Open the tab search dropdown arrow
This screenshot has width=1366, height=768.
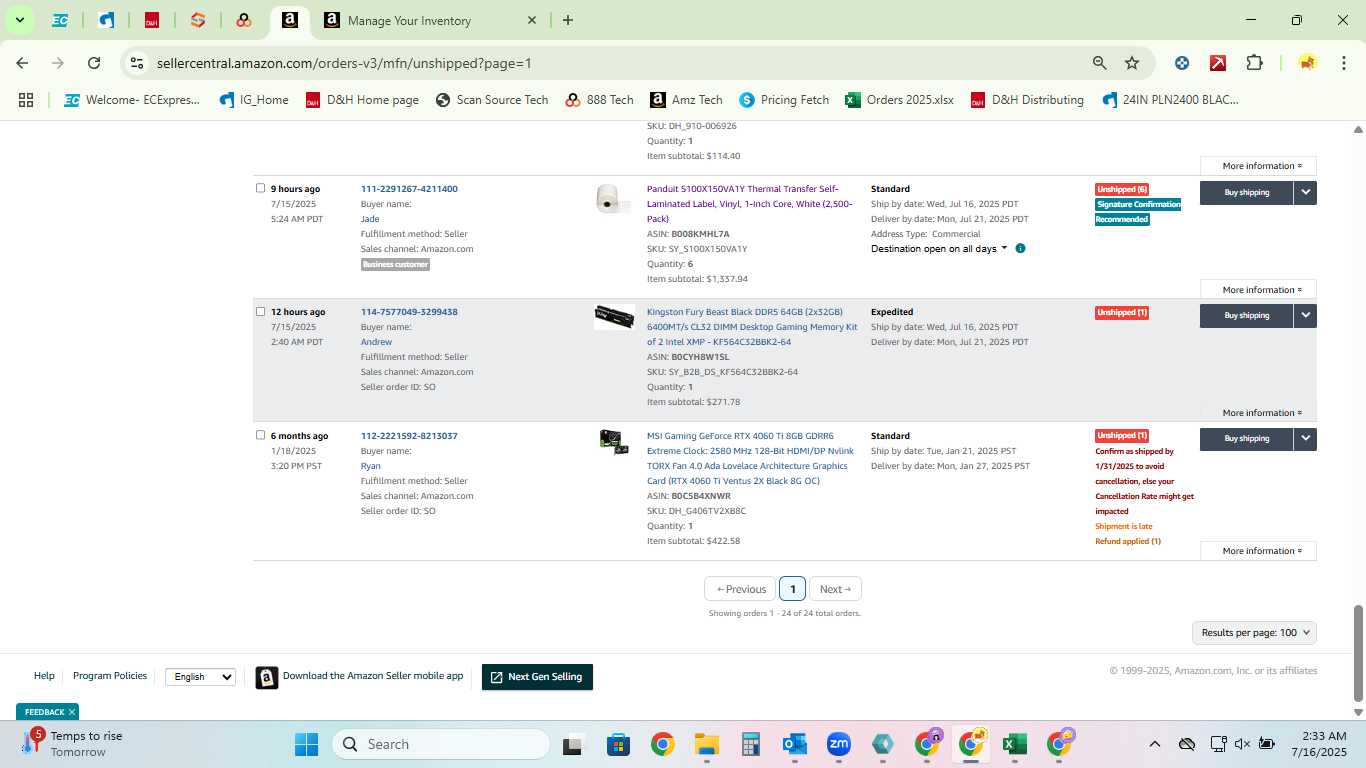(x=19, y=20)
